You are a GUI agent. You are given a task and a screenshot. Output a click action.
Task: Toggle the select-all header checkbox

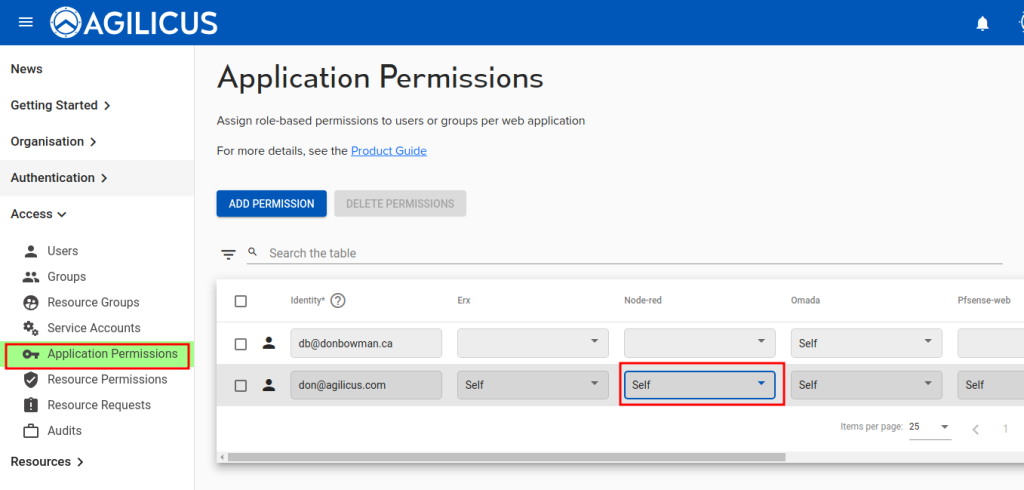click(x=240, y=301)
